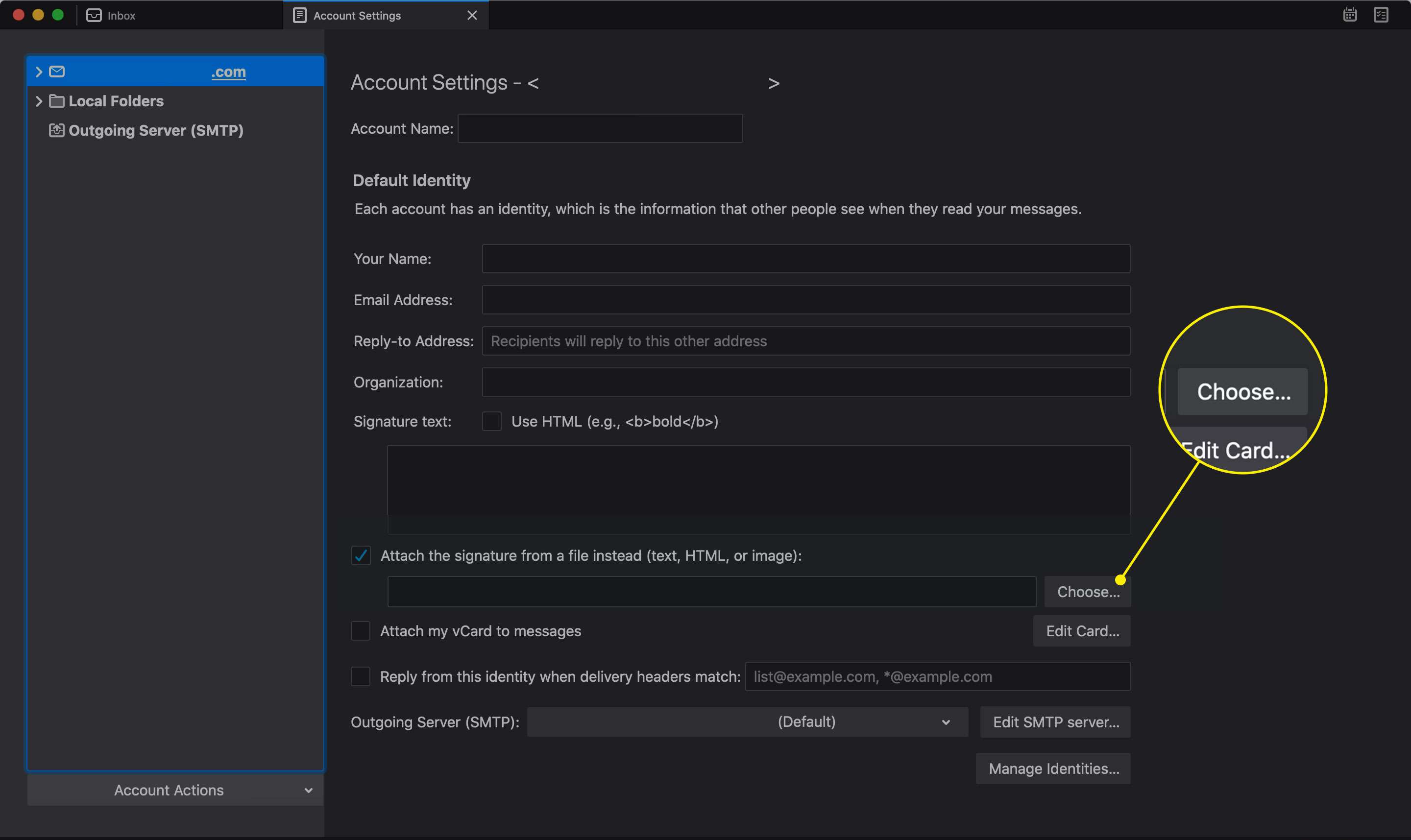Click the Account Name input field
The image size is (1411, 840).
pos(600,128)
